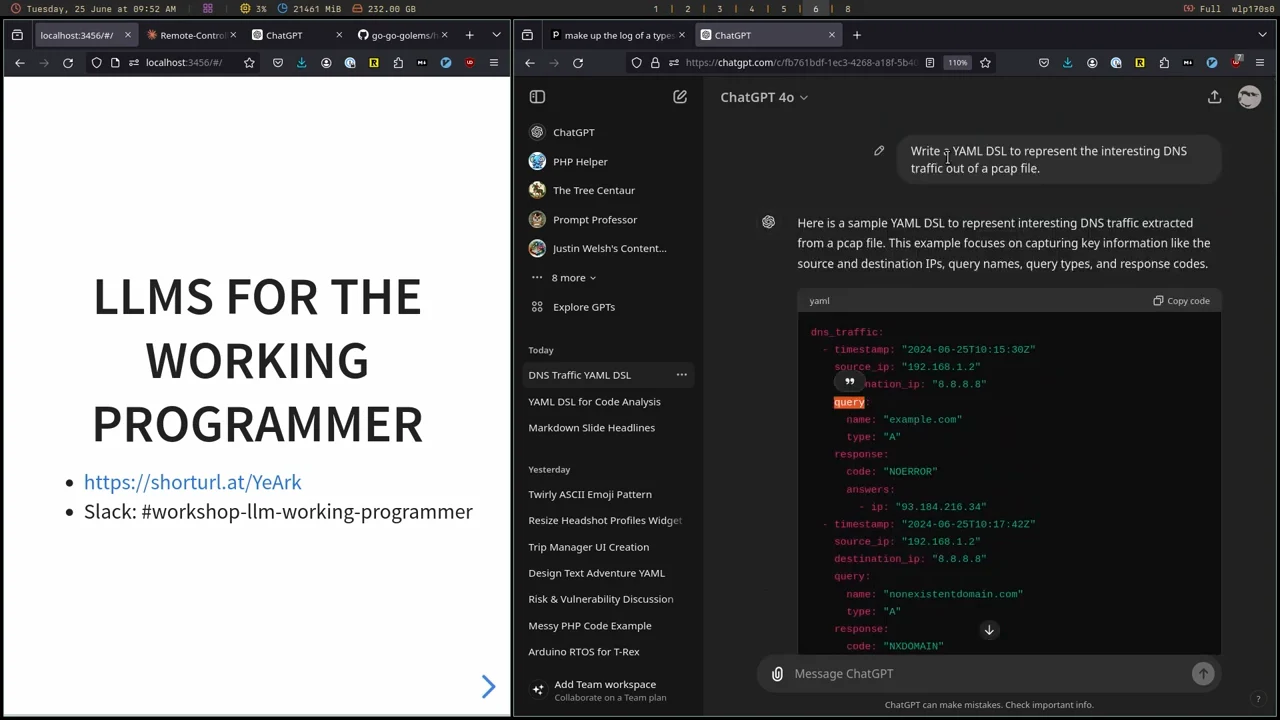Expand the '8 more' GPTs list
Image resolution: width=1280 pixels, height=720 pixels.
pos(573,278)
